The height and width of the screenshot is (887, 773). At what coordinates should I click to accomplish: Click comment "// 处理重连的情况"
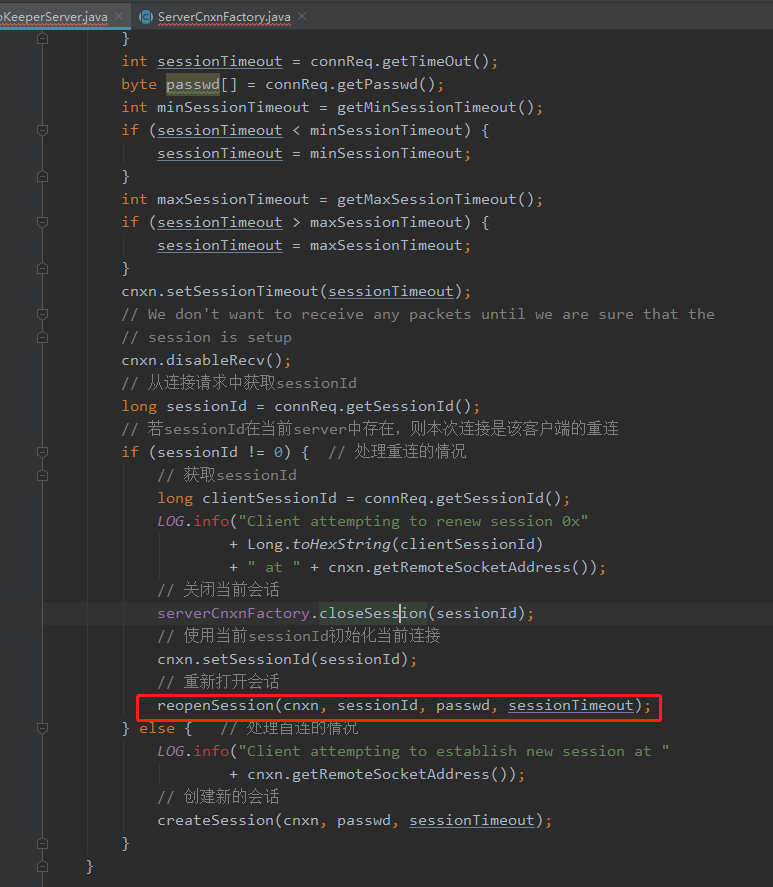[397, 452]
